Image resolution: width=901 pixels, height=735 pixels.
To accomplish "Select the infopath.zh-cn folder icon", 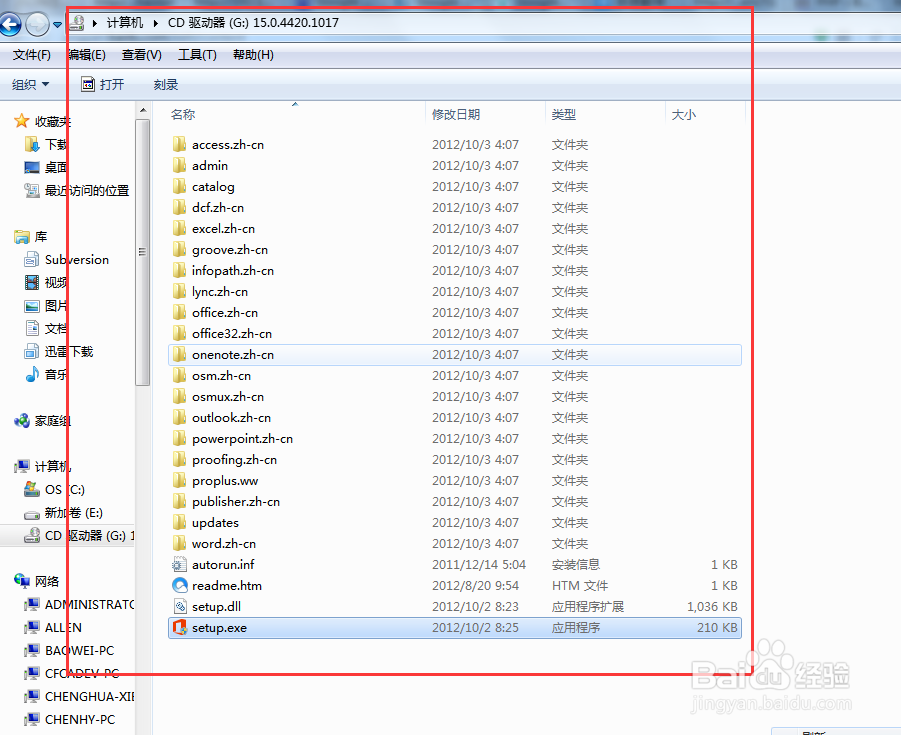I will pyautogui.click(x=179, y=271).
